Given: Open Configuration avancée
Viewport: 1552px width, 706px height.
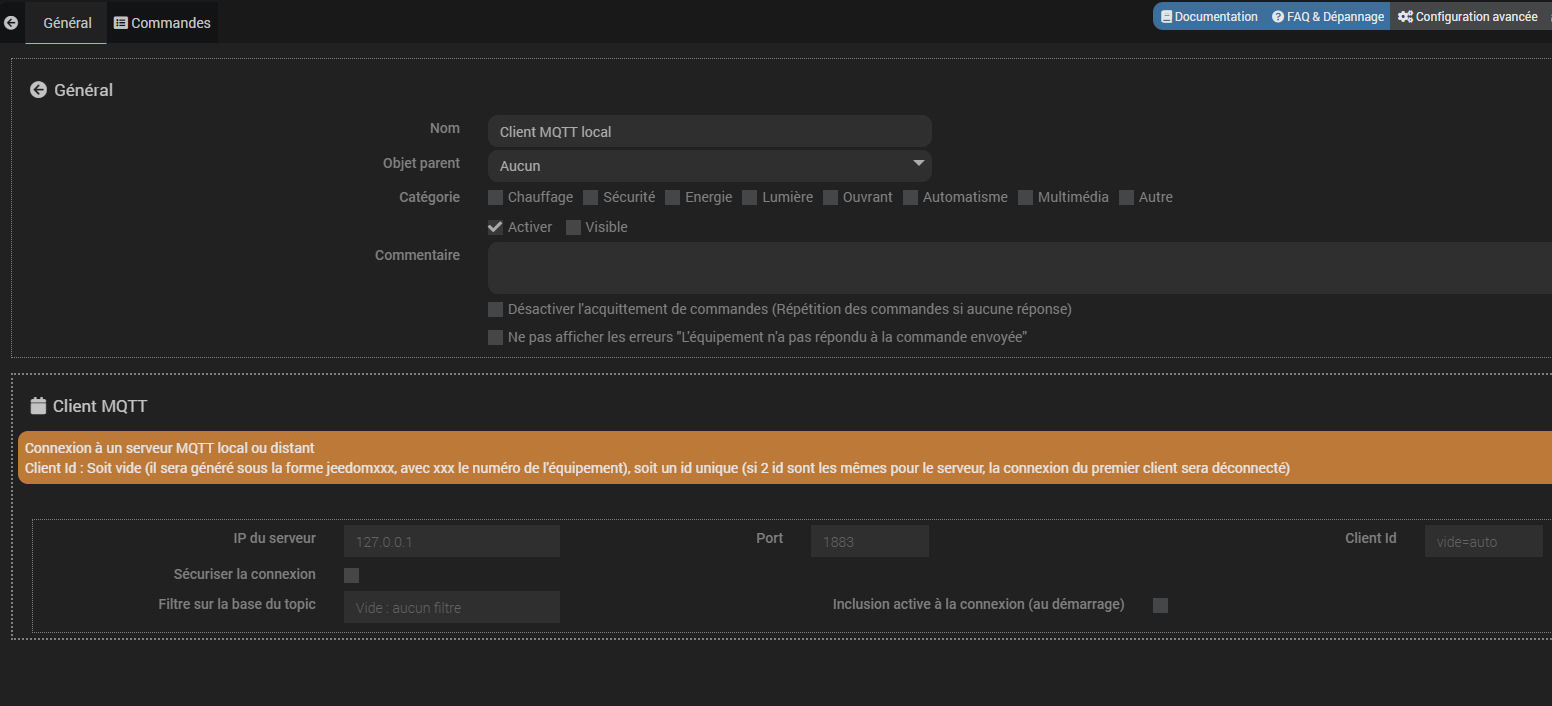Looking at the screenshot, I should tap(1476, 17).
